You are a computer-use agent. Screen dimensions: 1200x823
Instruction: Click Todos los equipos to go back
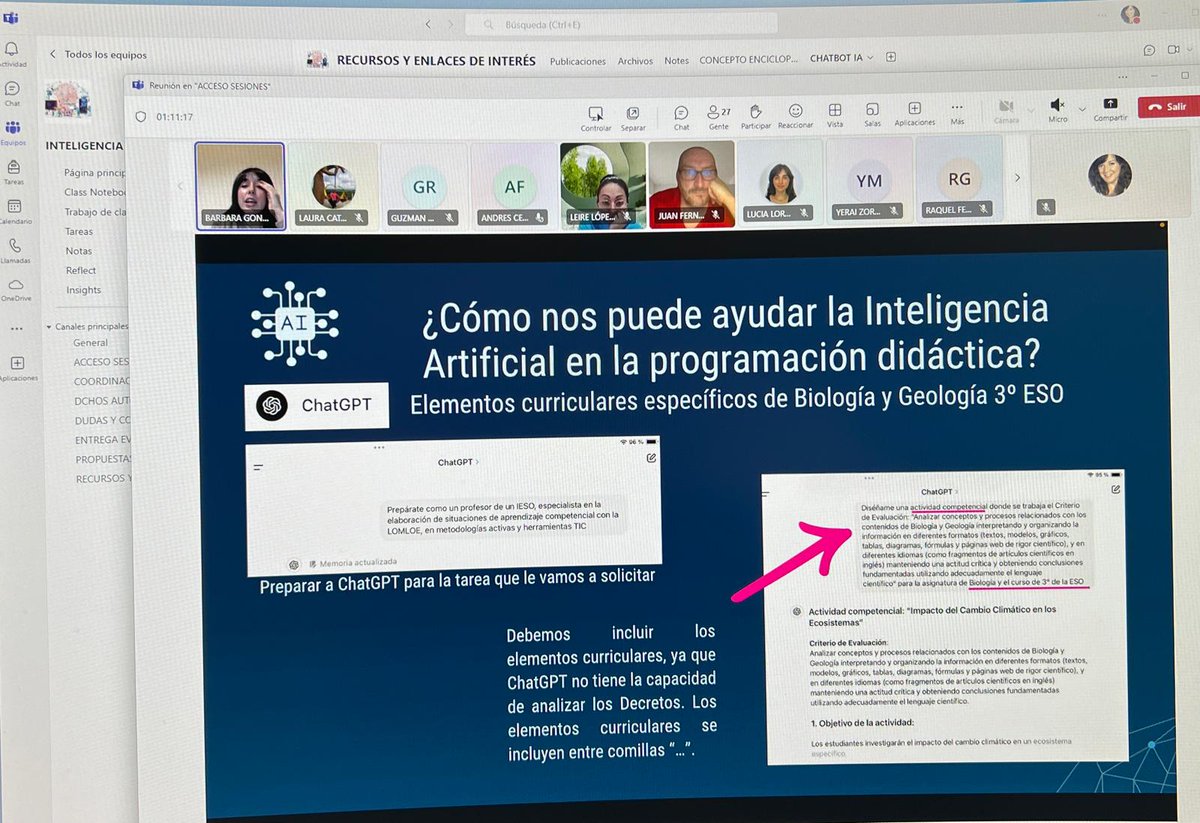click(105, 57)
